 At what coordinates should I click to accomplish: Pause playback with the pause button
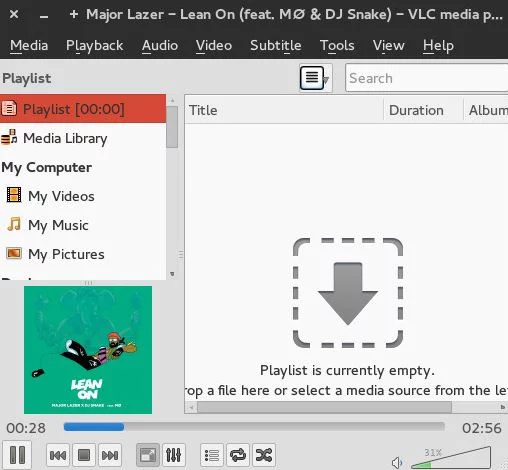pyautogui.click(x=17, y=455)
